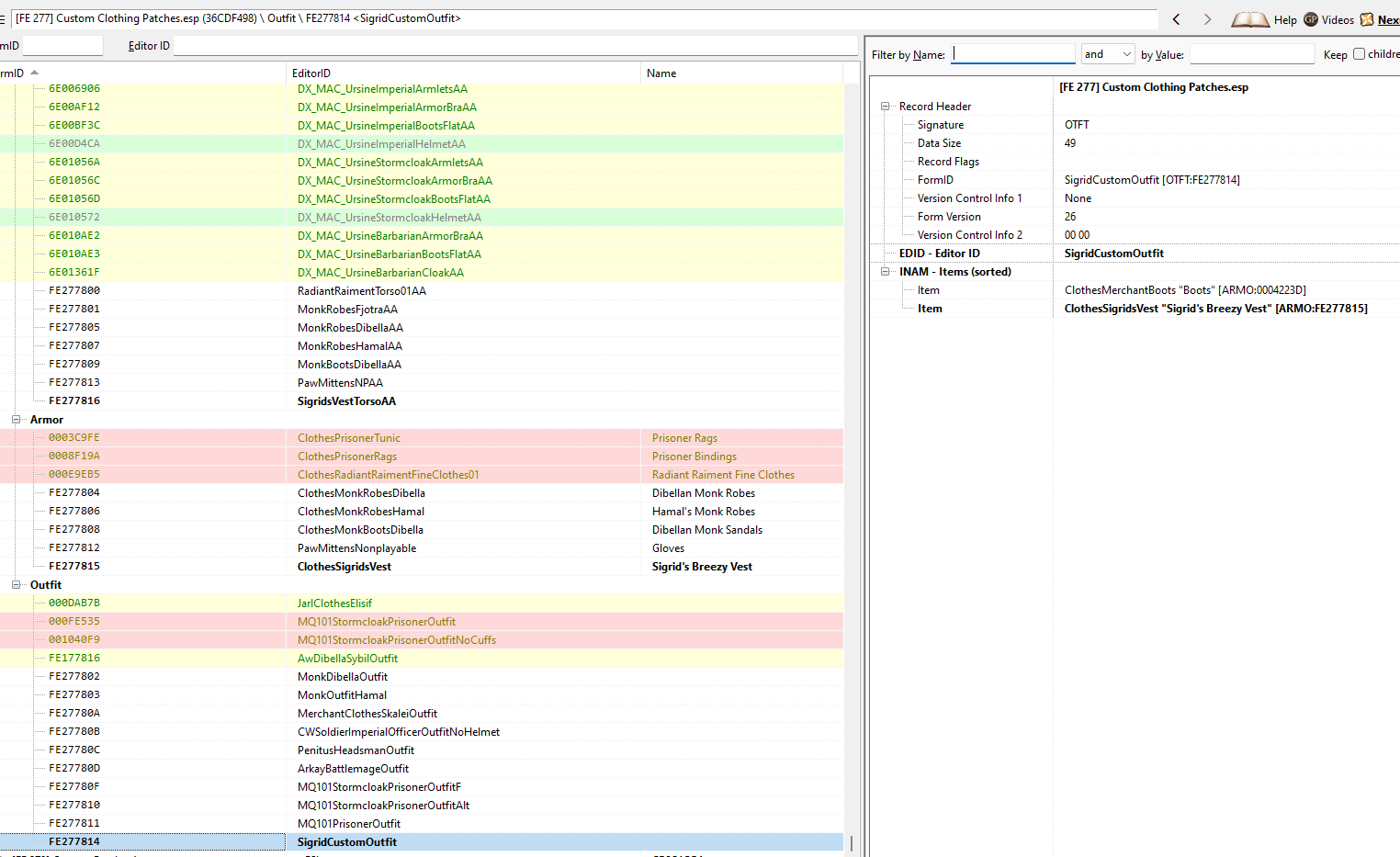This screenshot has width=1400, height=857.
Task: Select the SigridsVestTorsoAA record
Action: 422,401
